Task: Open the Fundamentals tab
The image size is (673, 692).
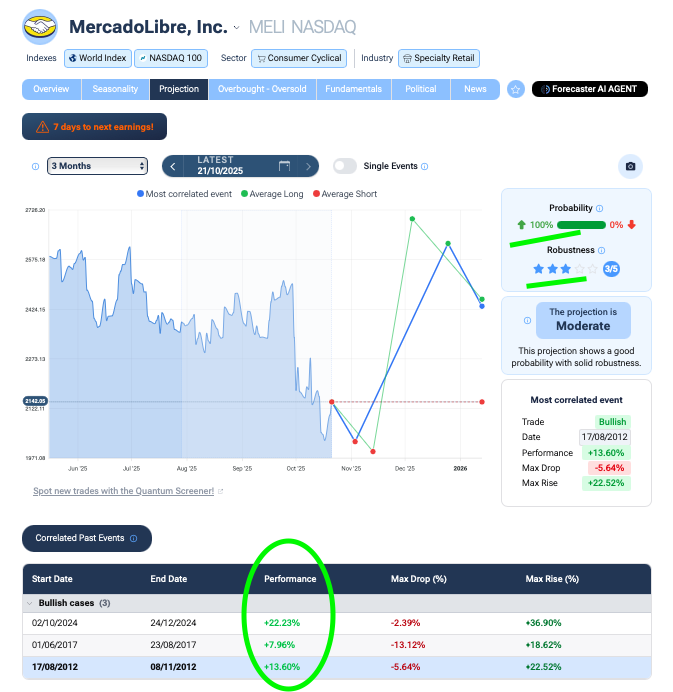Action: (x=353, y=89)
